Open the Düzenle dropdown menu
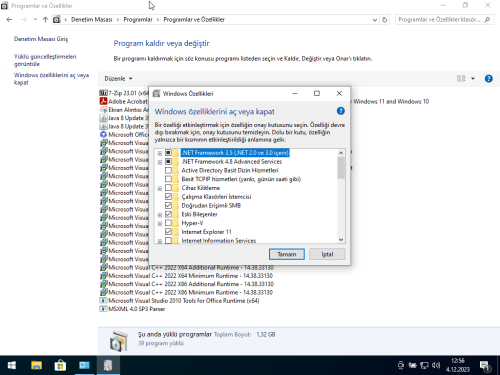 pos(118,79)
